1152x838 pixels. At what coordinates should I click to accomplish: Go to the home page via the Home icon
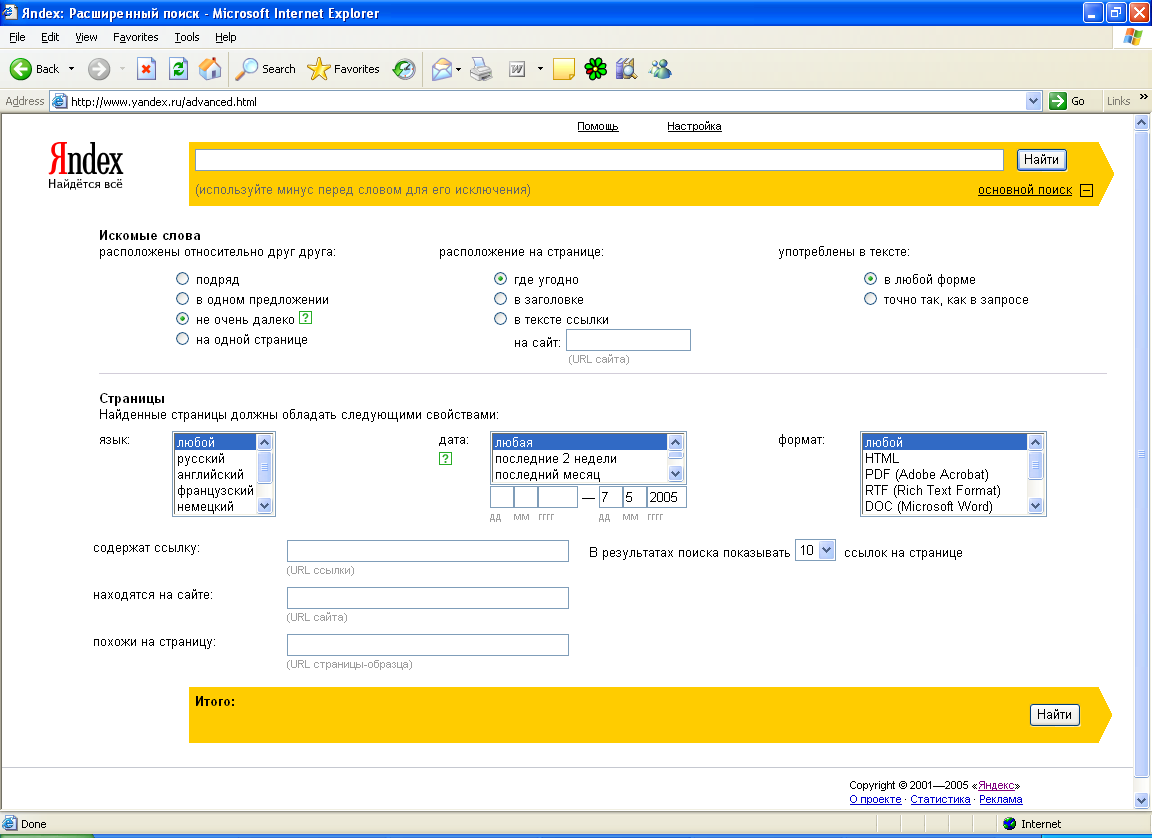pyautogui.click(x=210, y=69)
